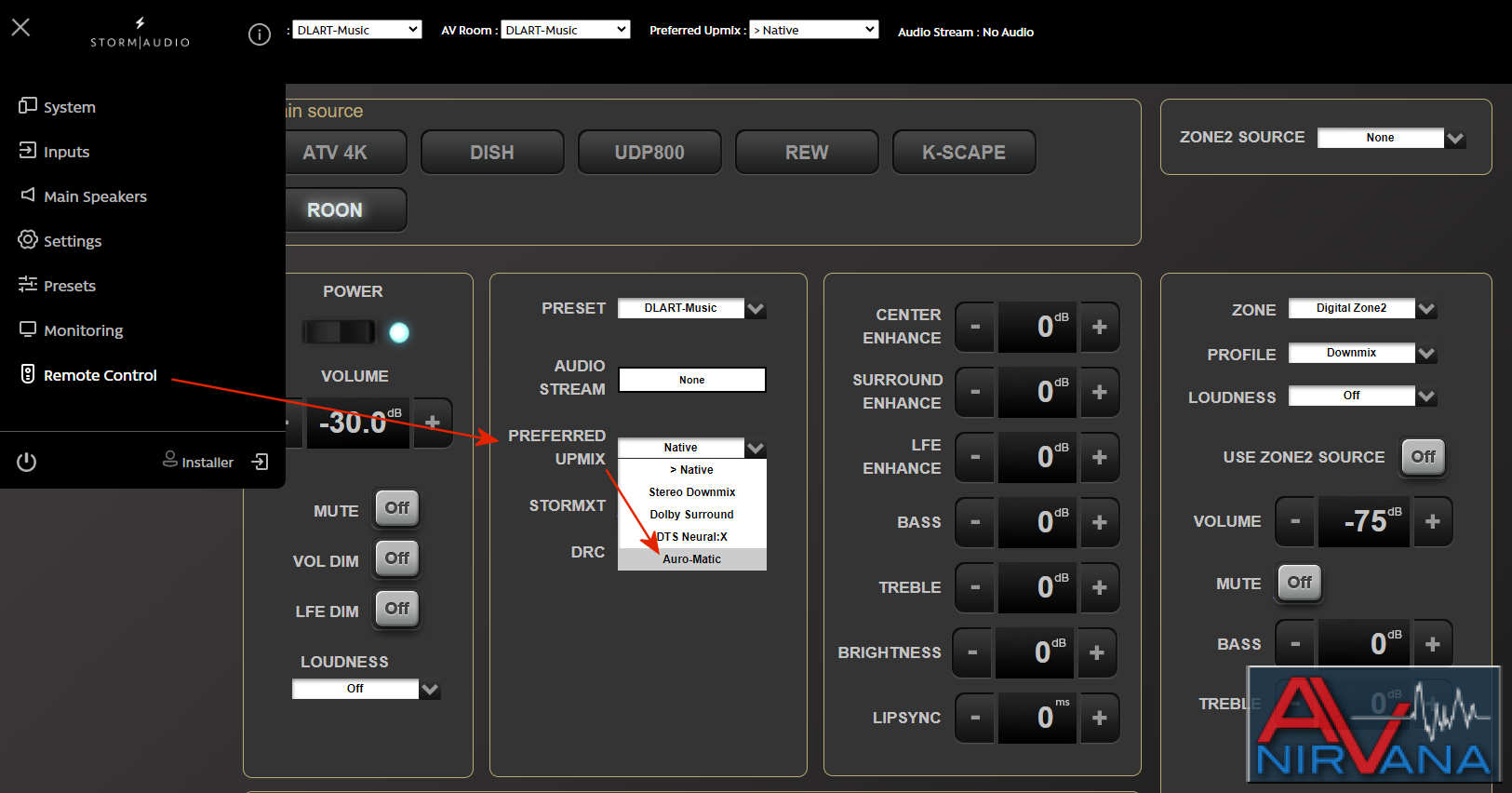Select Dolby Surround from the upmix list
The width and height of the screenshot is (1512, 793).
692,515
